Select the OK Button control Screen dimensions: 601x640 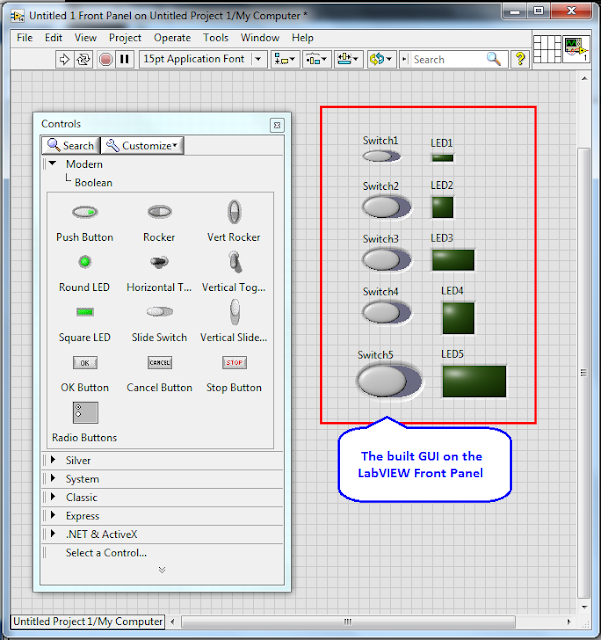(85, 362)
